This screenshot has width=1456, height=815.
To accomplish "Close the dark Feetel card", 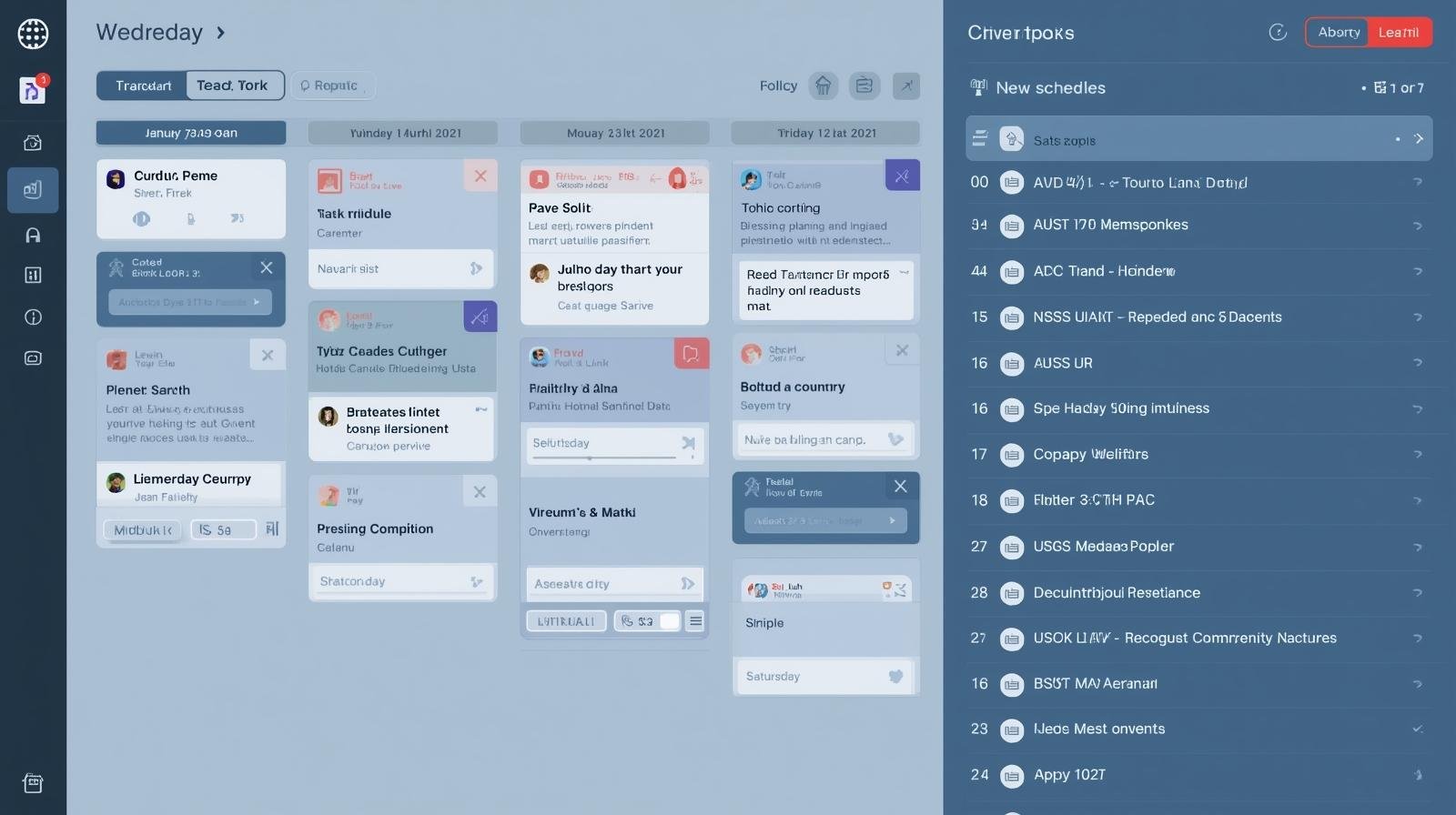I will click(x=900, y=486).
